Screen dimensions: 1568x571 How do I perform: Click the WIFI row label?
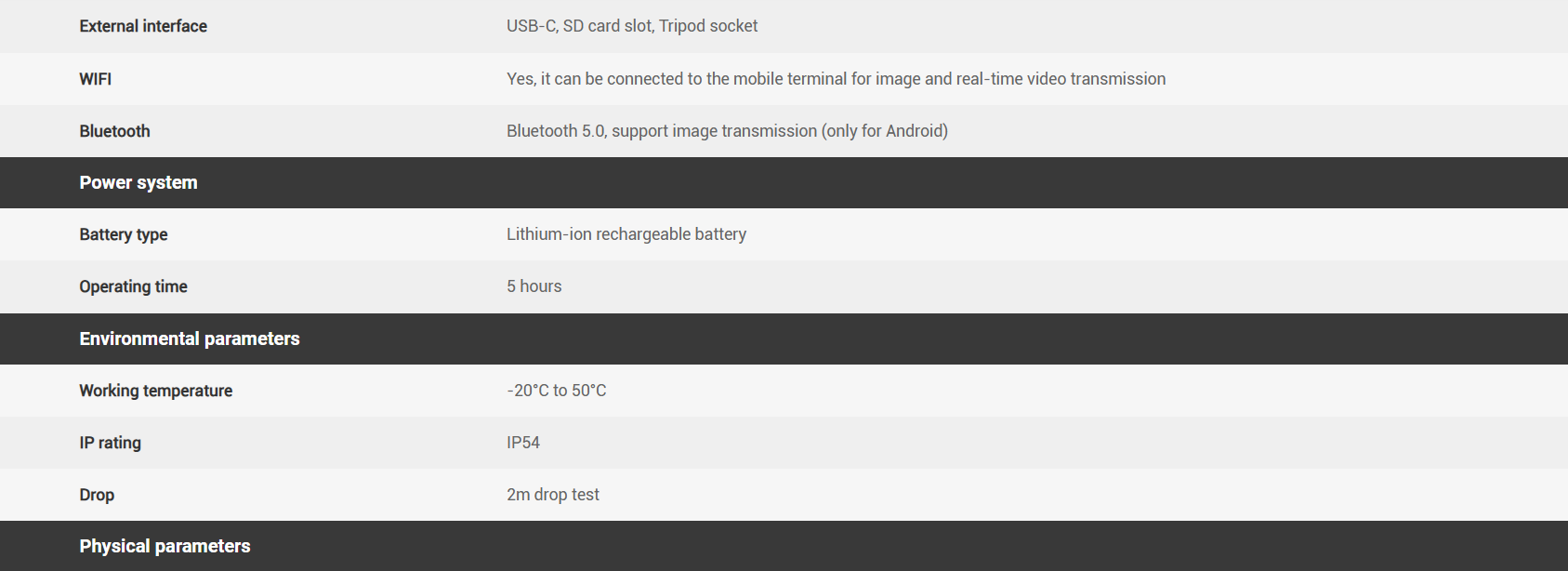[x=96, y=79]
